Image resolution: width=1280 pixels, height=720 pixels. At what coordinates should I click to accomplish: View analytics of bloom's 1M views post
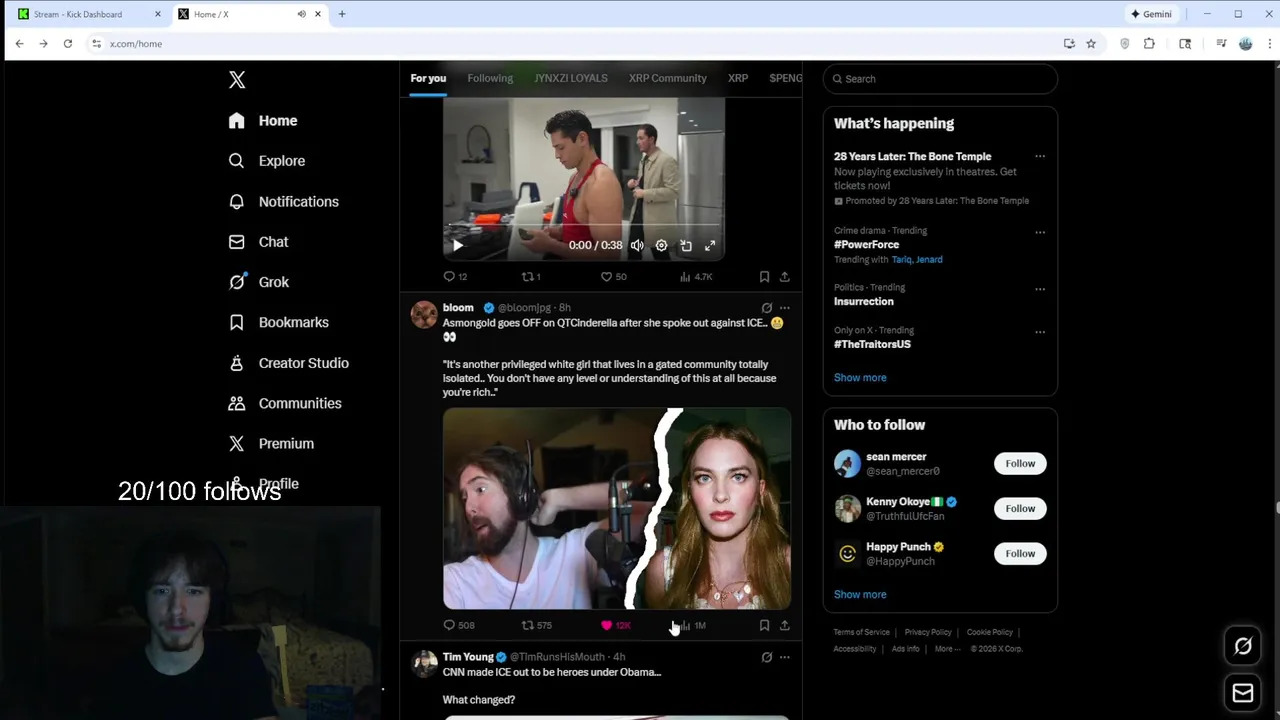[693, 625]
